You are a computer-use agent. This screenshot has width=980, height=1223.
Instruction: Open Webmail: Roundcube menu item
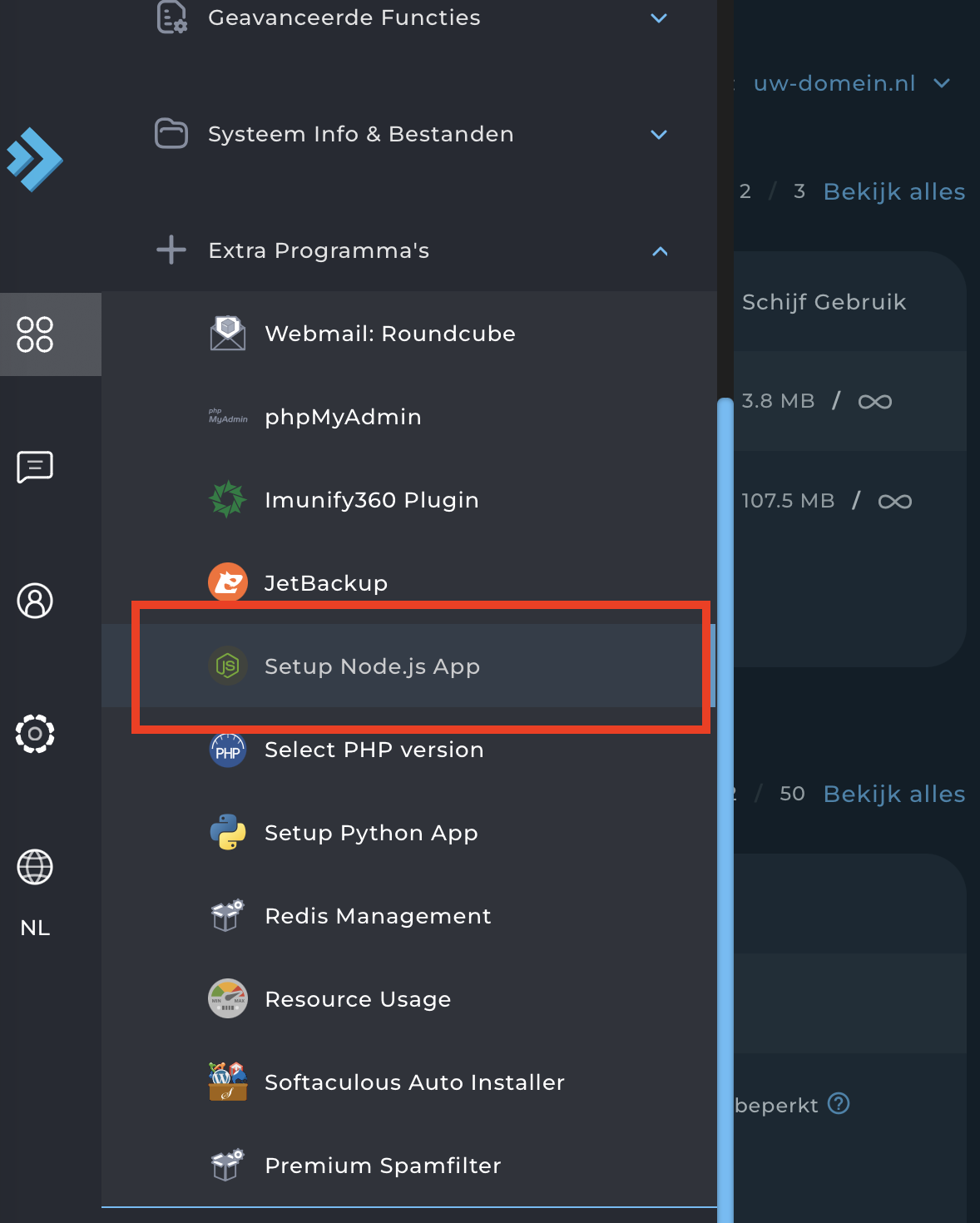click(389, 334)
